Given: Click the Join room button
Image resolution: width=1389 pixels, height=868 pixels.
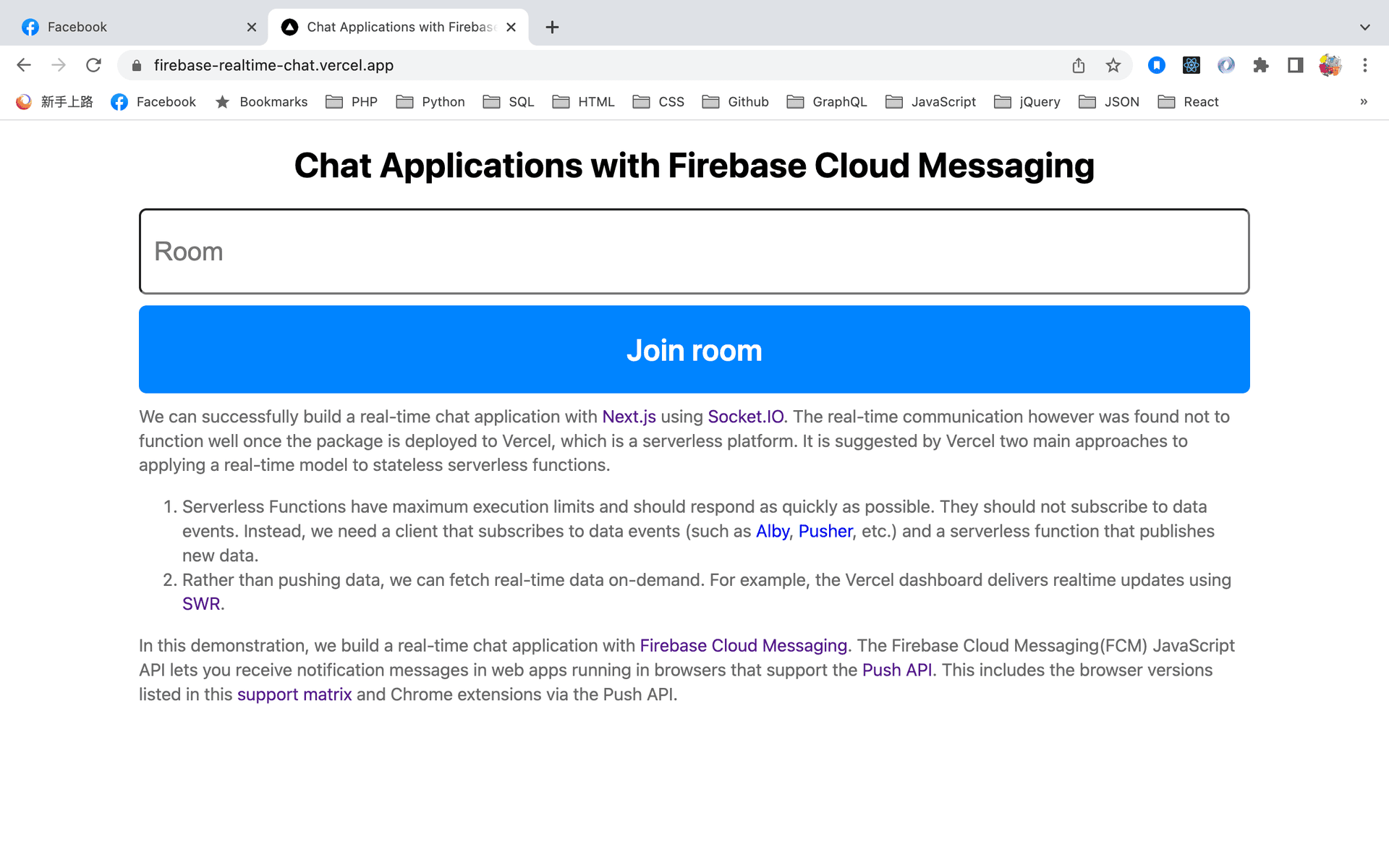Looking at the screenshot, I should click(x=694, y=349).
